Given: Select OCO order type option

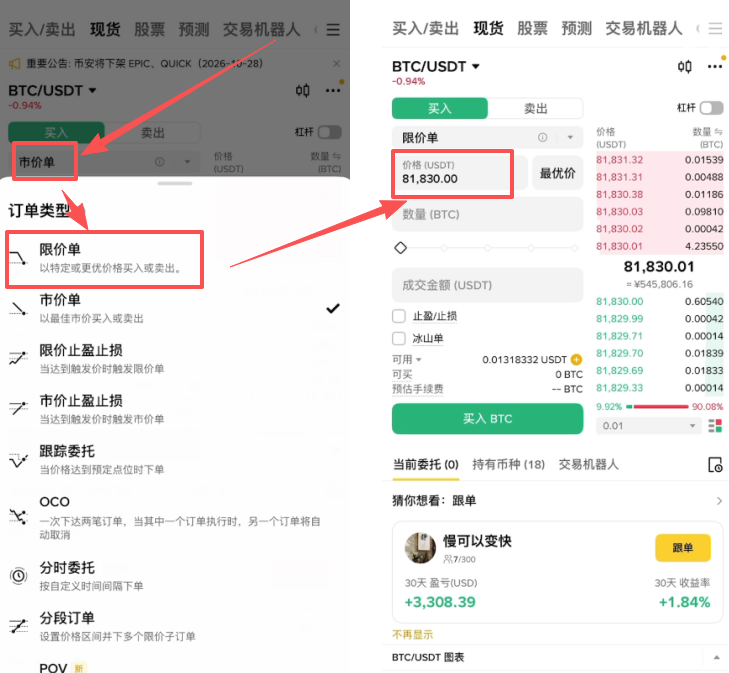Looking at the screenshot, I should (174, 517).
